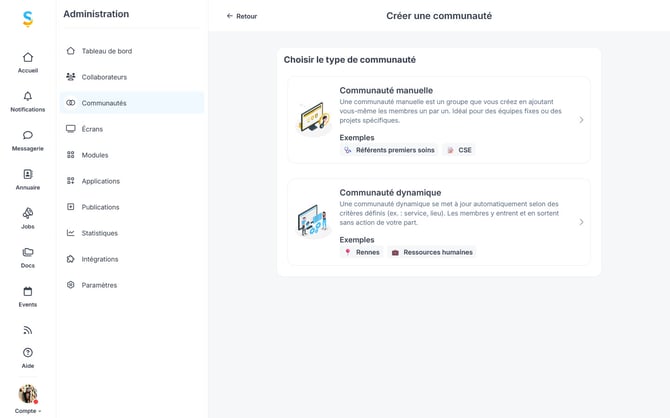This screenshot has height=418, width=670.
Task: Open Communauté dynamique chevron arrow
Action: click(581, 222)
